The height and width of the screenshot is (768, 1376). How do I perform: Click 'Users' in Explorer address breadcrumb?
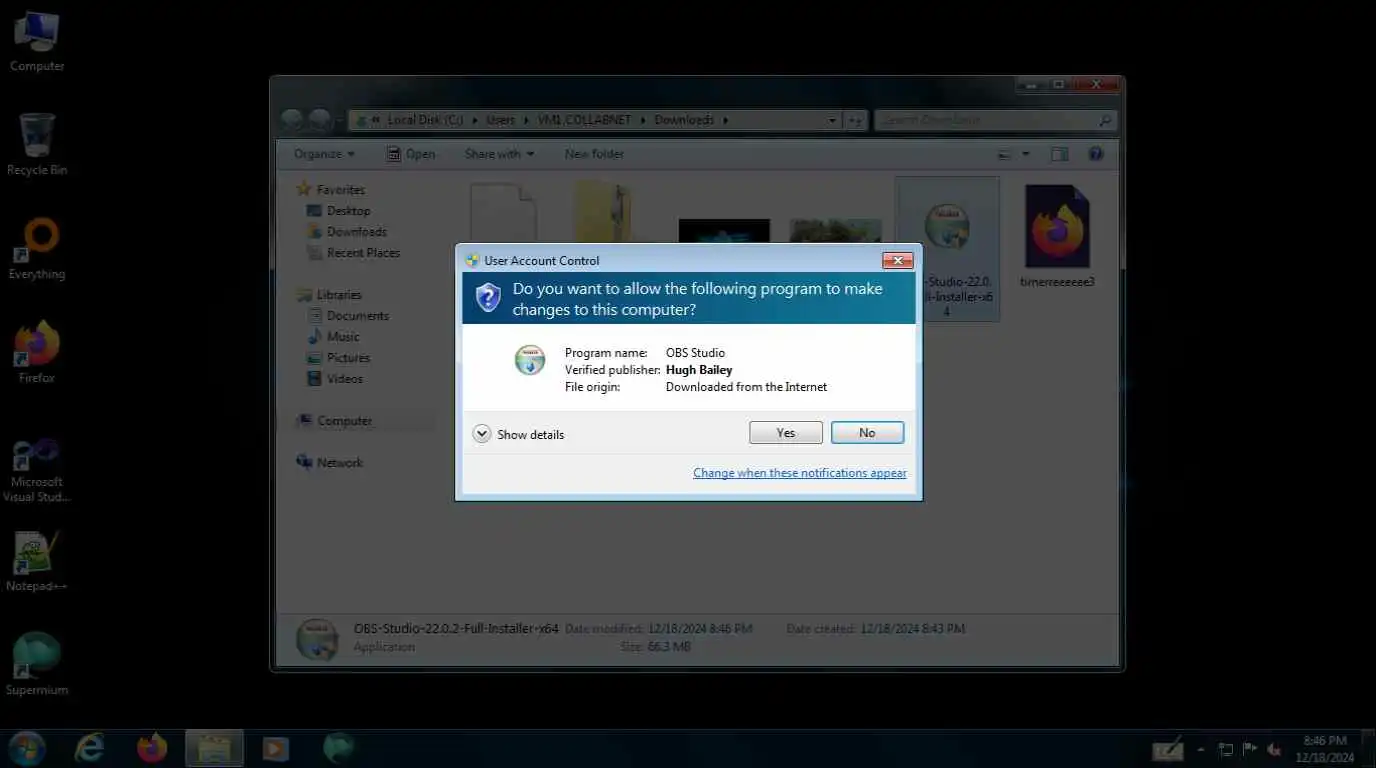(500, 120)
